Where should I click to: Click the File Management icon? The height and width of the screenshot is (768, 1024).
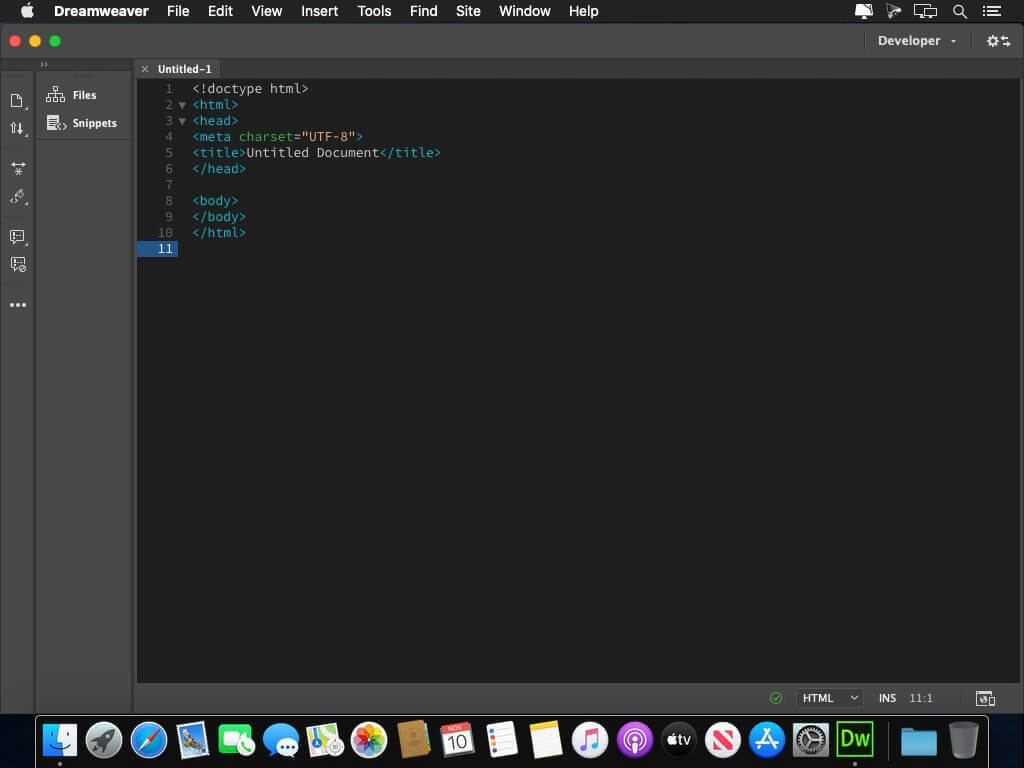(x=17, y=128)
